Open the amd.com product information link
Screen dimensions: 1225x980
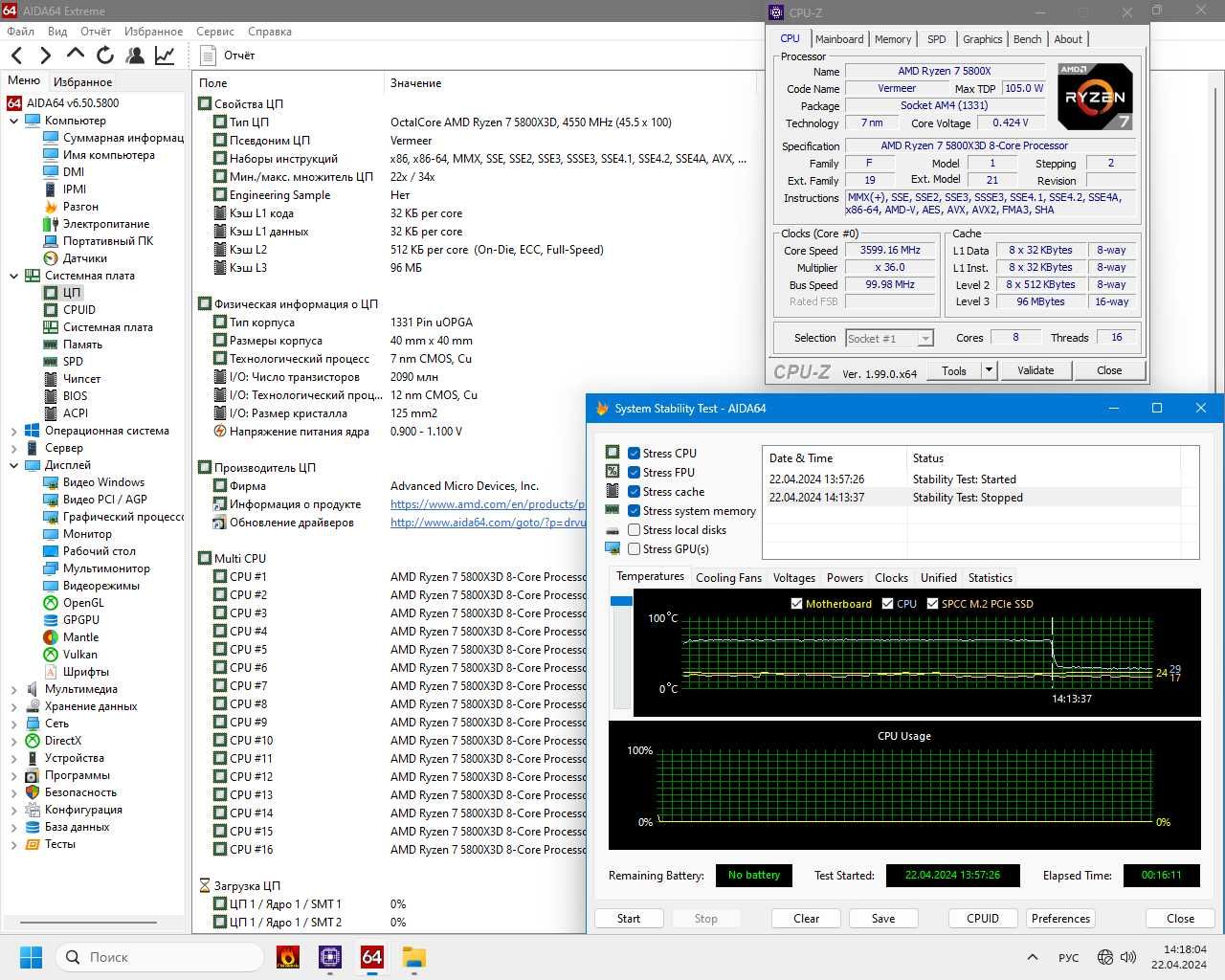pos(487,504)
